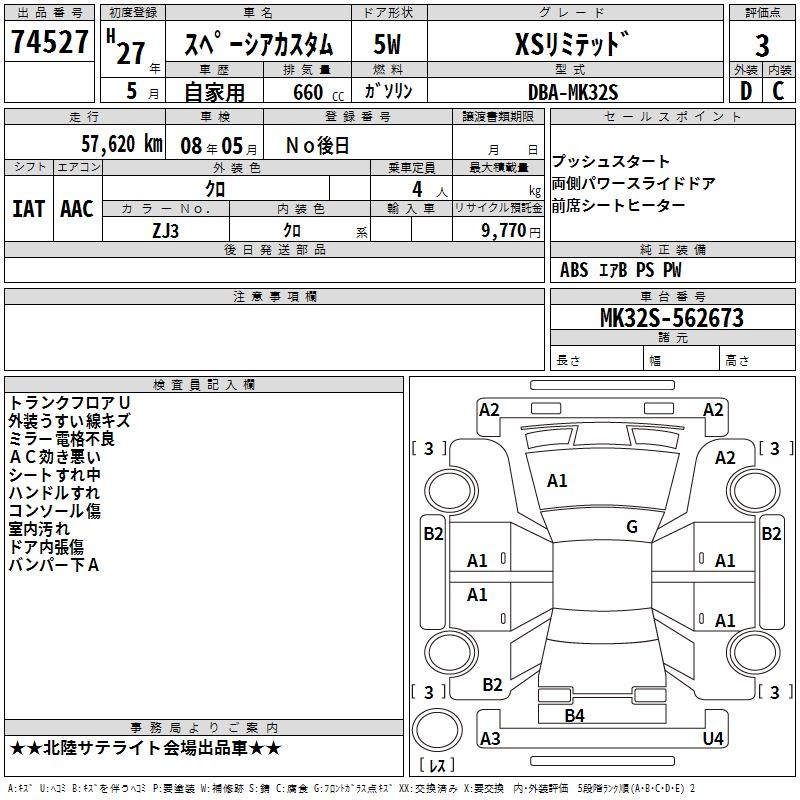Click the exterior grade D cell

tap(745, 90)
